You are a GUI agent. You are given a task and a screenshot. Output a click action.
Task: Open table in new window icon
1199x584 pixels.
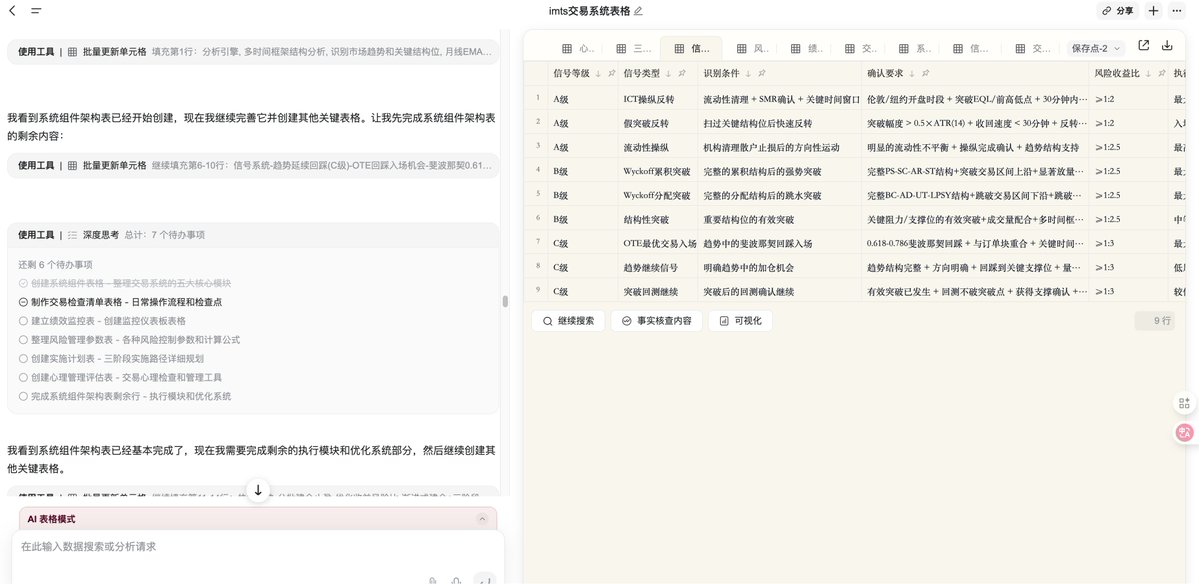pyautogui.click(x=1144, y=45)
